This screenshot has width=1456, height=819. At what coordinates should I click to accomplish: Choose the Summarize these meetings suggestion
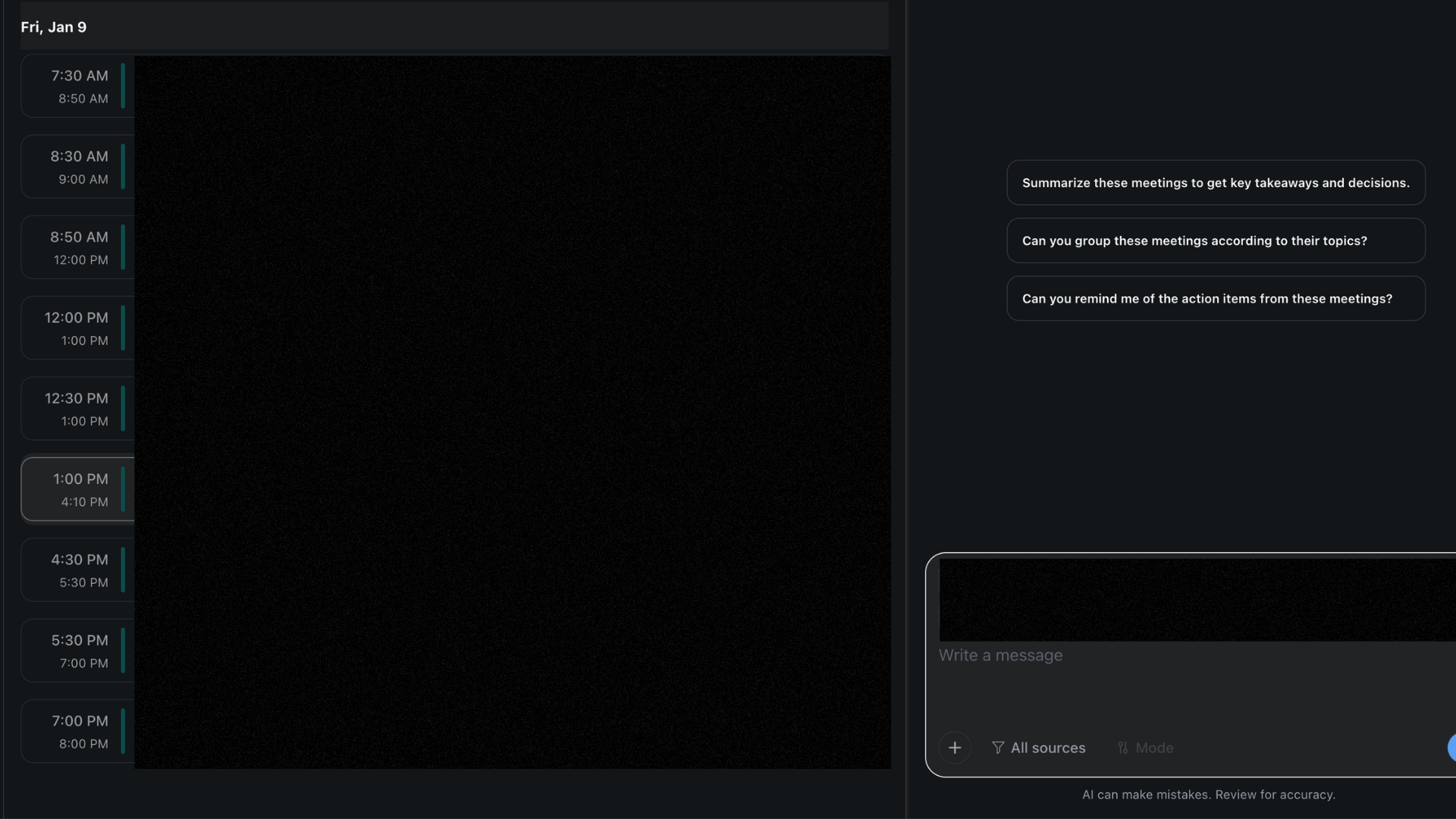pos(1216,183)
